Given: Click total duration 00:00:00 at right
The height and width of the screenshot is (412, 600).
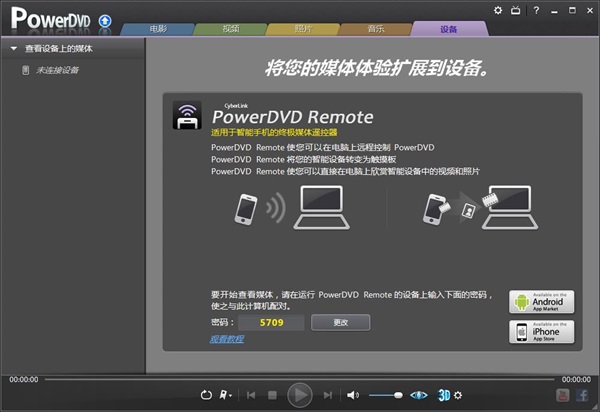Looking at the screenshot, I should click(x=576, y=379).
